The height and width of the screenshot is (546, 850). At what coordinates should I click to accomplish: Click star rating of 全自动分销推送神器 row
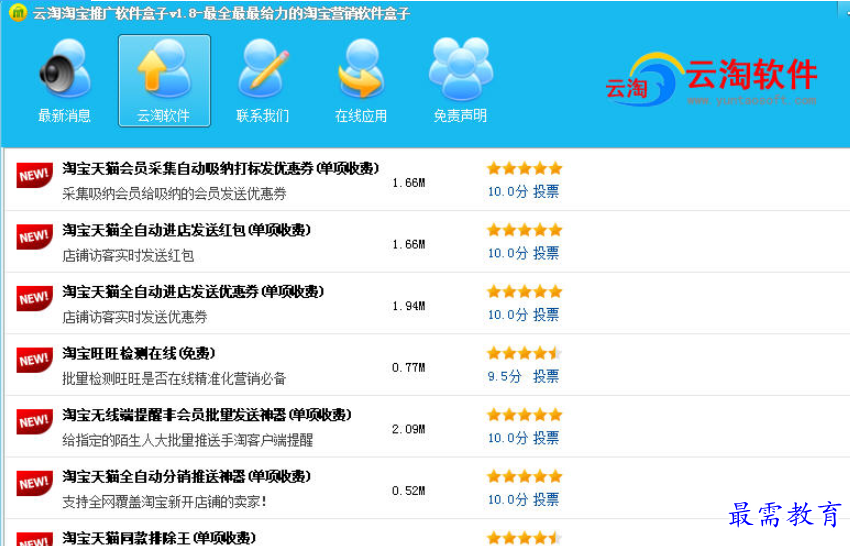tap(524, 477)
